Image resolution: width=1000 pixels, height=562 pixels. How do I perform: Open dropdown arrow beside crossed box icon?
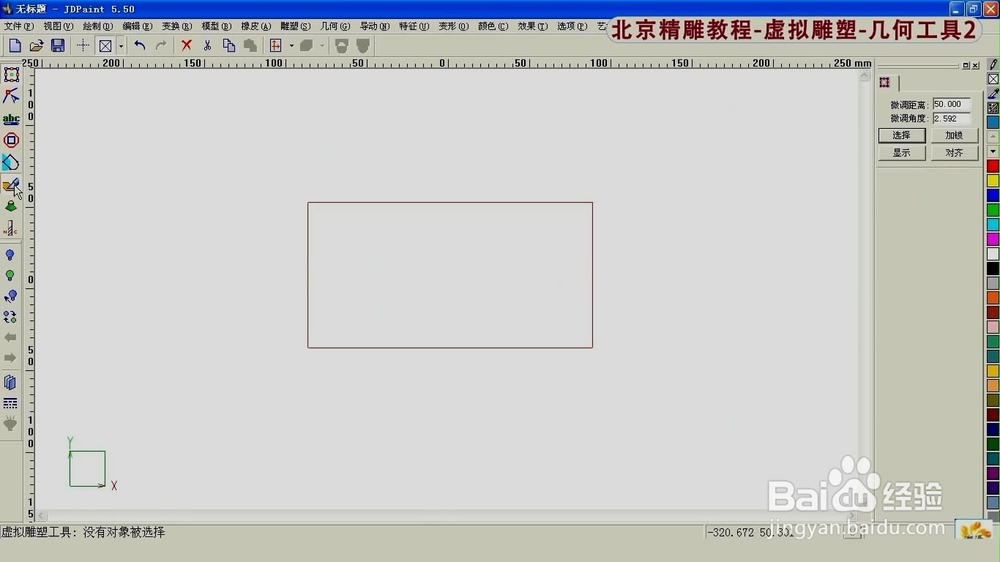[121, 45]
